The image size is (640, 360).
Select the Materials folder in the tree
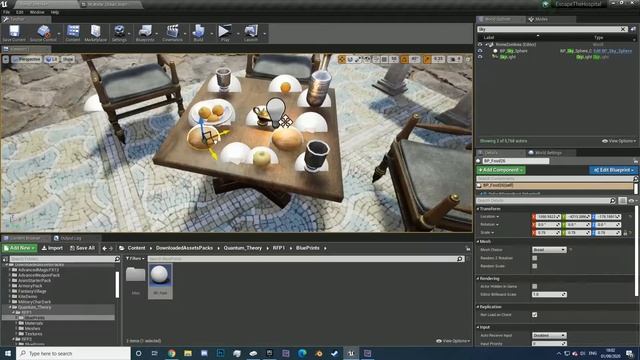[33, 323]
